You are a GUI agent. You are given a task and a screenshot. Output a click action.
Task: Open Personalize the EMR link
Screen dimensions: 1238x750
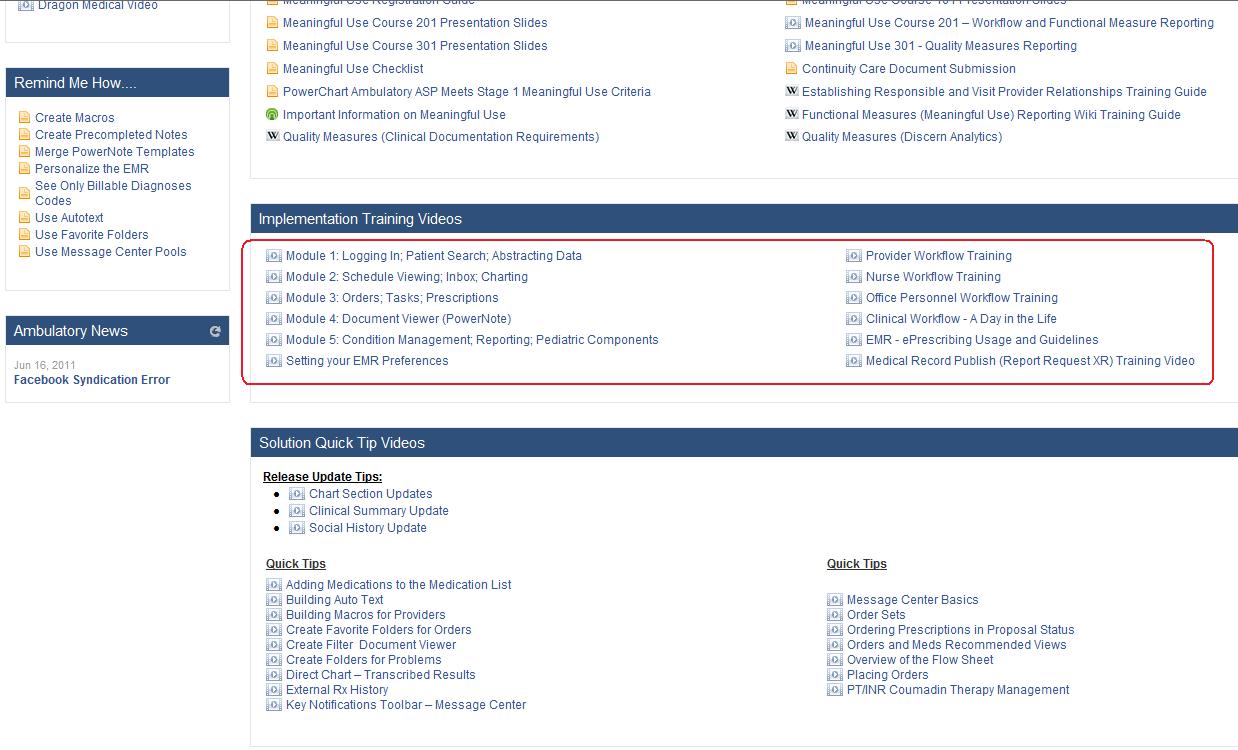pyautogui.click(x=92, y=169)
